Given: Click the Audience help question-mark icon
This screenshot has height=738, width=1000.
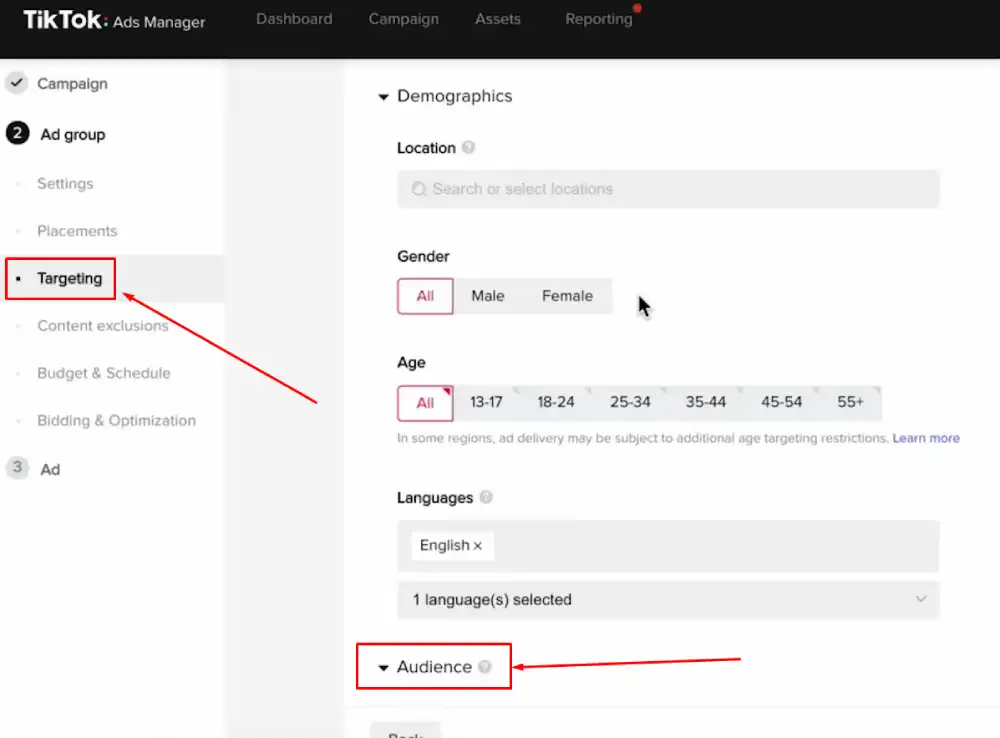Looking at the screenshot, I should pos(485,667).
